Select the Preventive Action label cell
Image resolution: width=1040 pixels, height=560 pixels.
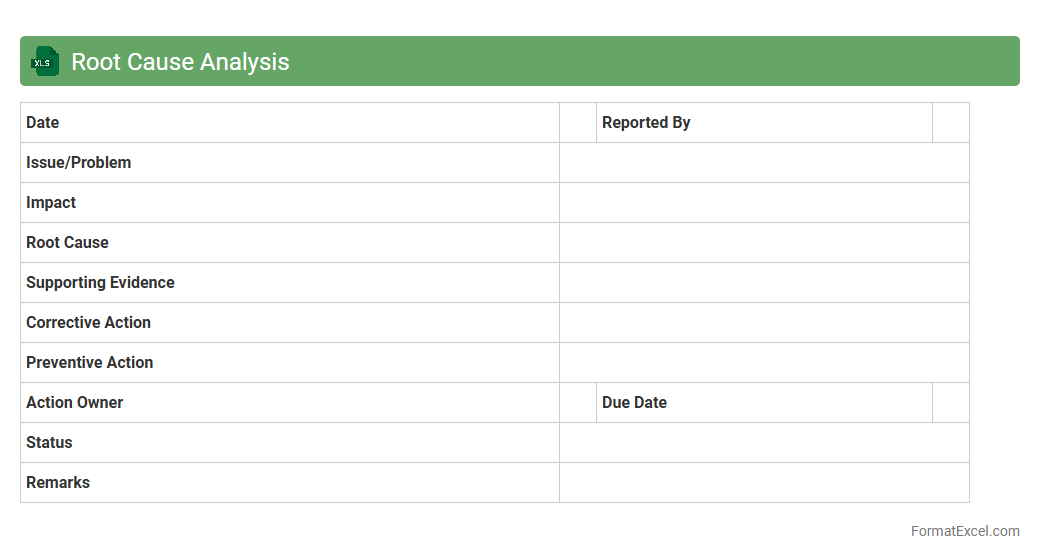(290, 363)
